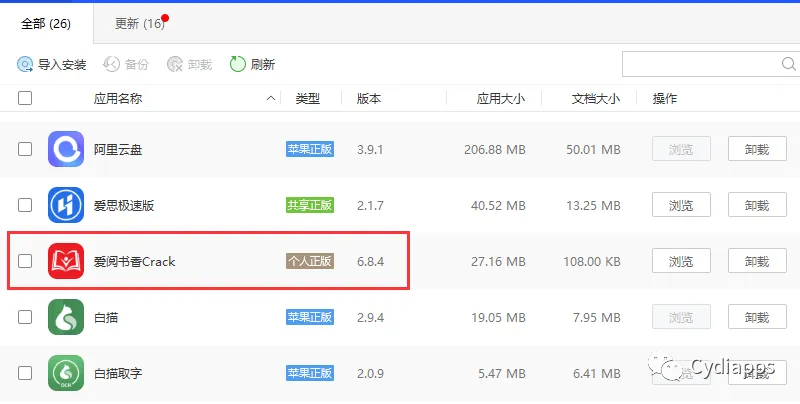Select the 爱阅书香Crack app name
The width and height of the screenshot is (800, 404).
coord(135,262)
